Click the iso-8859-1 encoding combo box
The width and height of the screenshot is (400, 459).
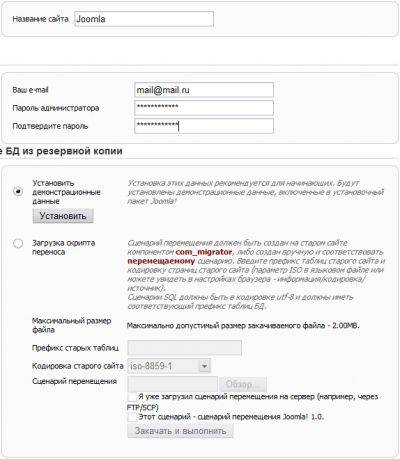click(169, 366)
